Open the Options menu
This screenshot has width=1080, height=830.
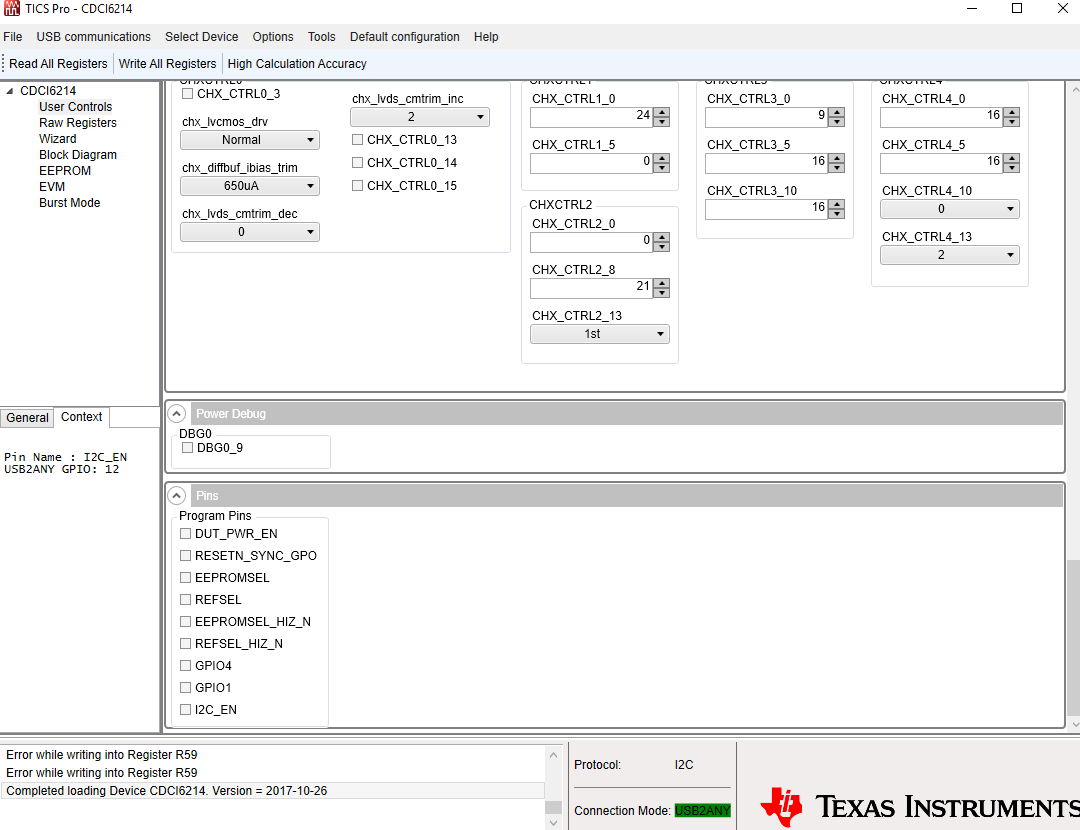point(273,37)
